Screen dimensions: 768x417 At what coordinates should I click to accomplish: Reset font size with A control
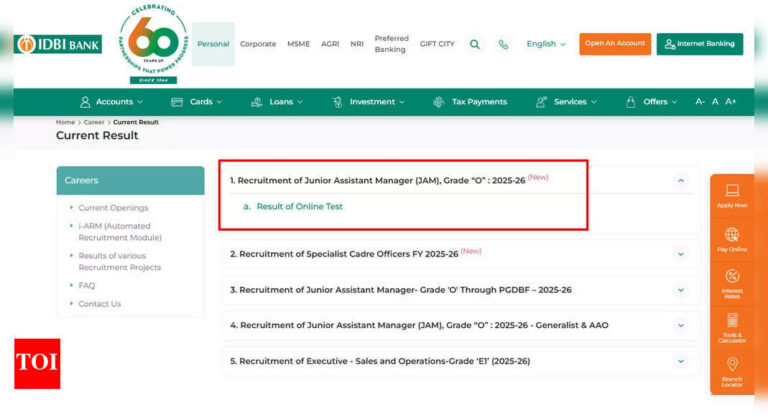715,101
